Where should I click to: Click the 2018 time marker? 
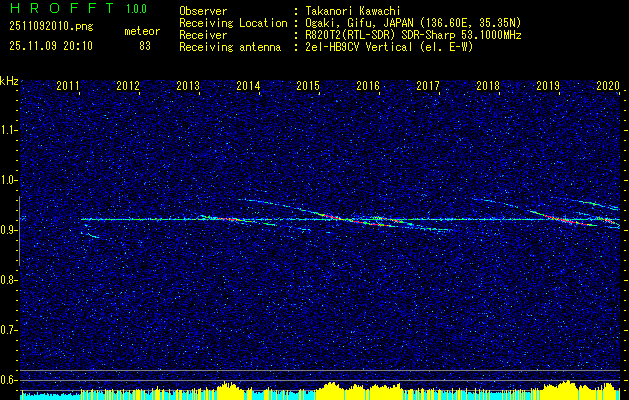tap(488, 86)
